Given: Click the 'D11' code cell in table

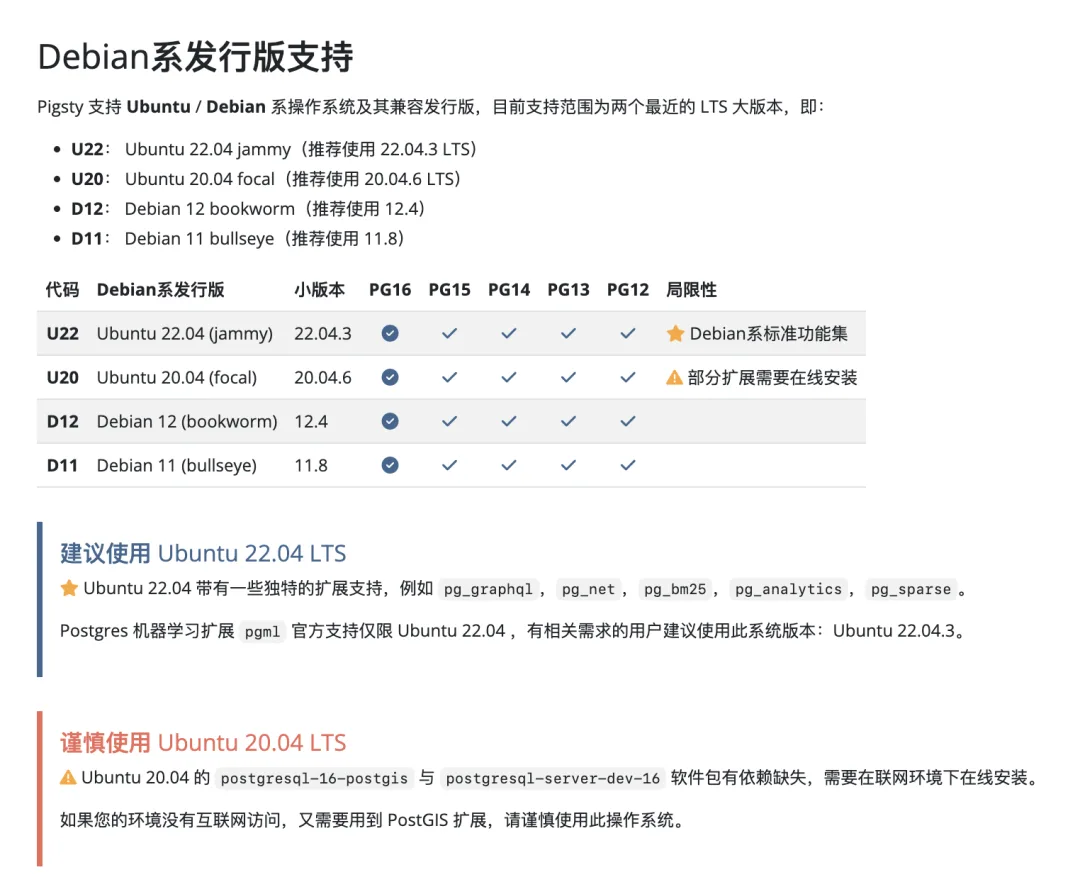Looking at the screenshot, I should pyautogui.click(x=62, y=465).
